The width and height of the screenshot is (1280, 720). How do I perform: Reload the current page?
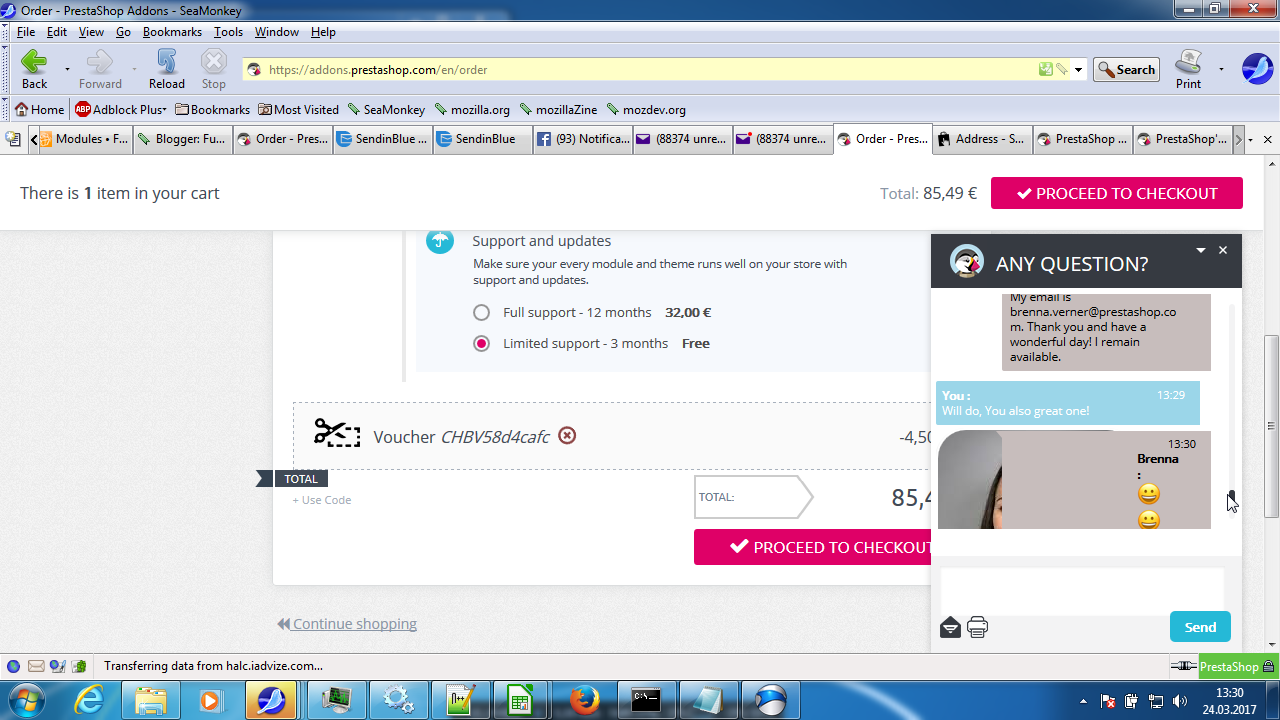click(x=167, y=69)
